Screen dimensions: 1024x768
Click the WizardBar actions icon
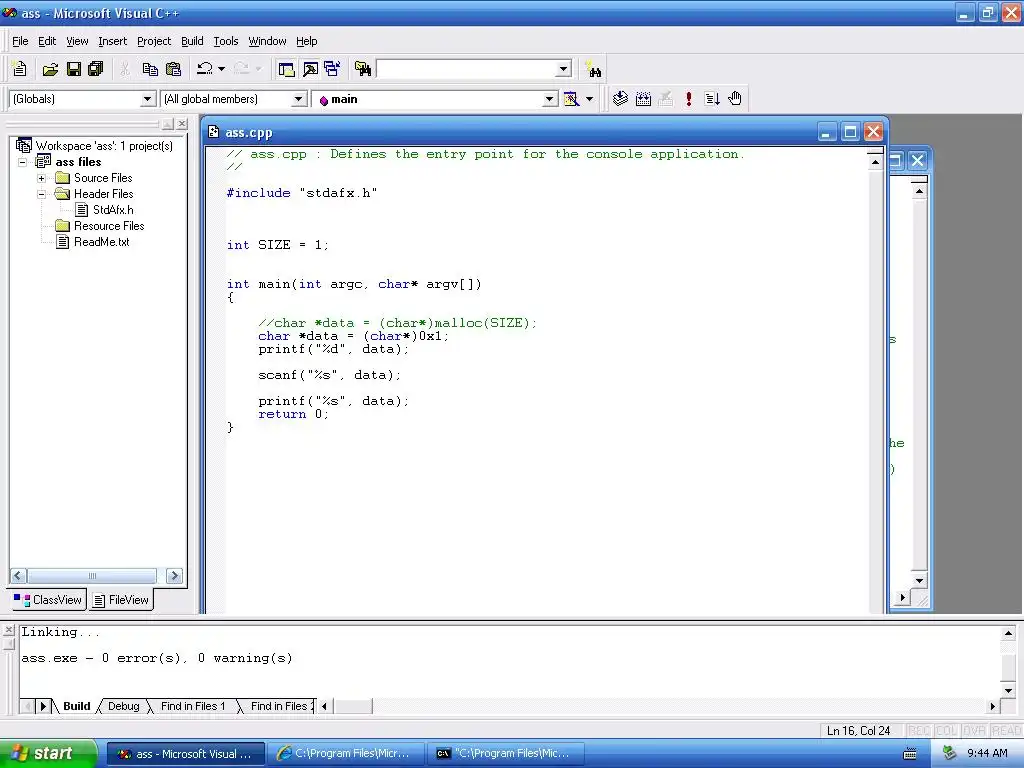point(571,99)
